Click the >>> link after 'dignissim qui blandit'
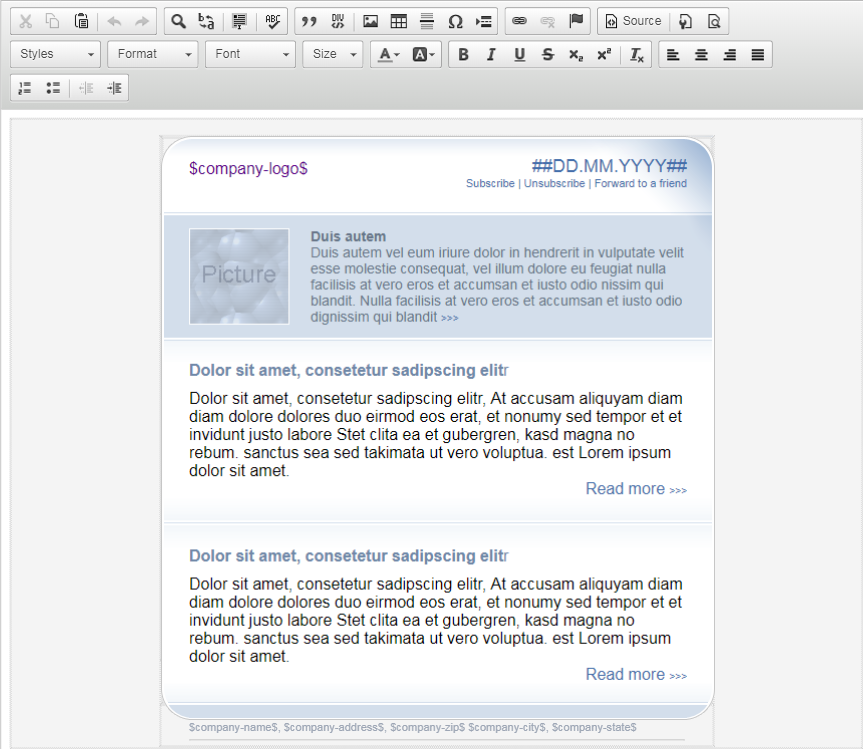Viewport: 863px width, 749px height. click(x=450, y=318)
